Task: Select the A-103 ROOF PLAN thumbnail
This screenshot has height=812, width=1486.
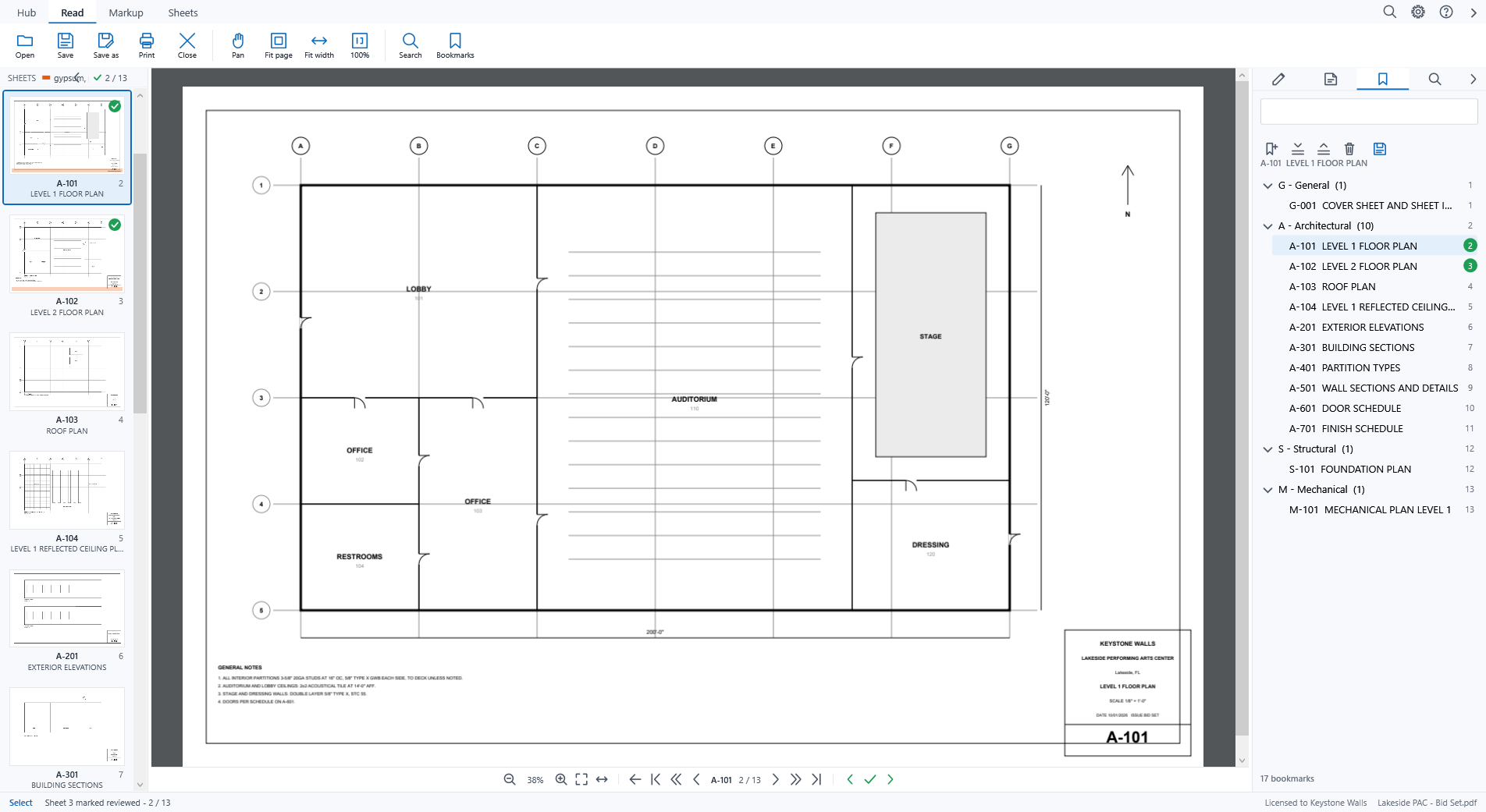Action: (67, 384)
